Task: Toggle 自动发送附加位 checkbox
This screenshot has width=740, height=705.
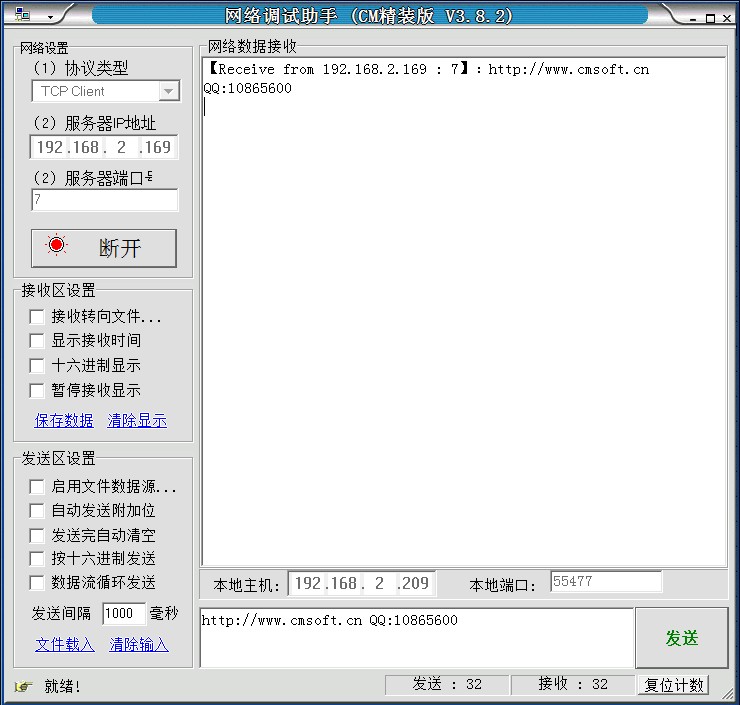Action: click(37, 511)
